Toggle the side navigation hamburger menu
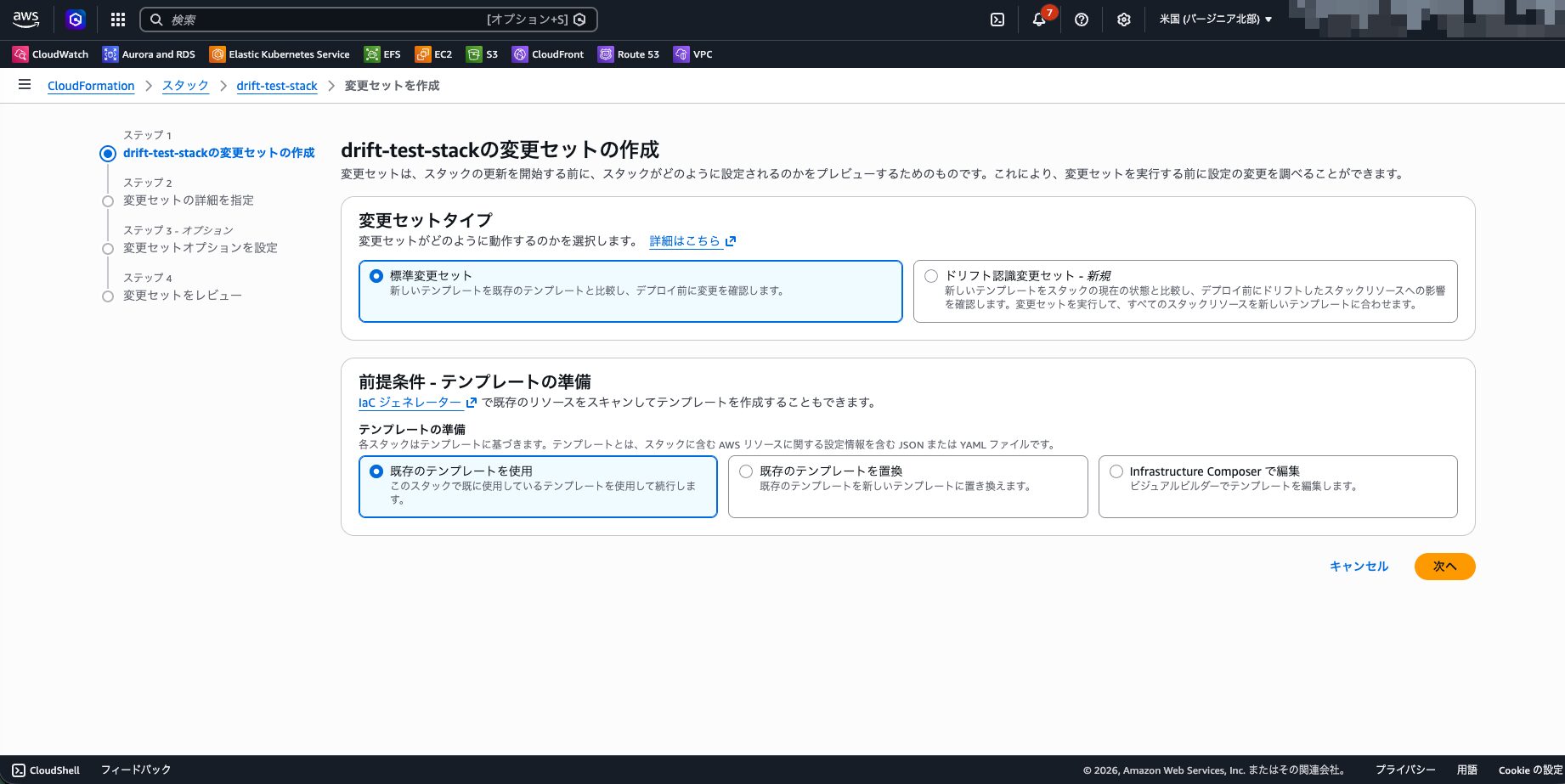The width and height of the screenshot is (1565, 784). point(25,85)
